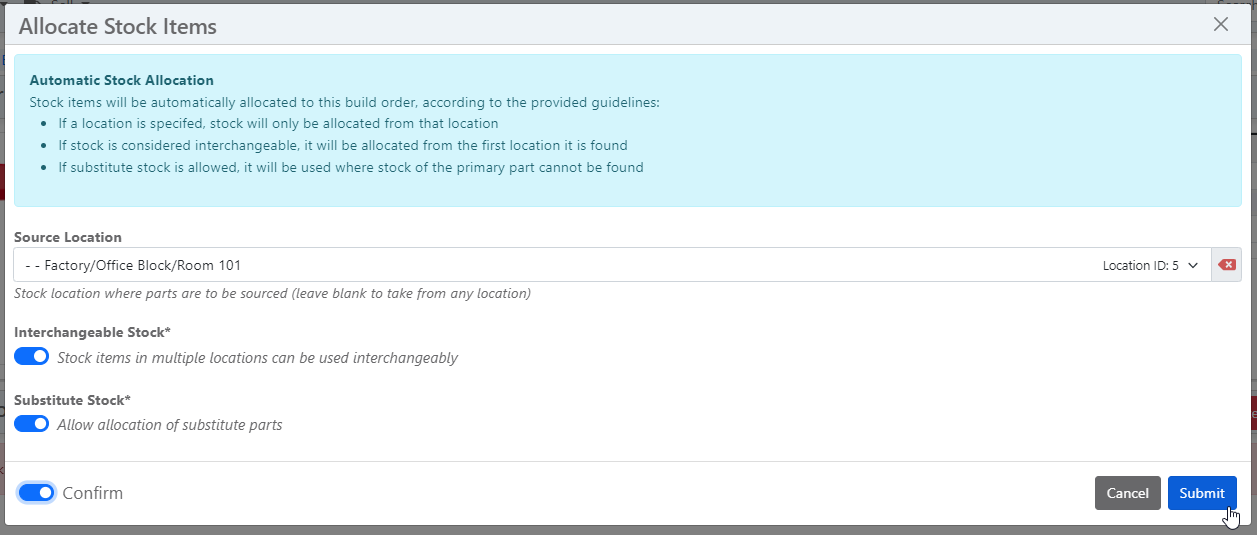Expand the Source Location dropdown arrow

tap(1193, 266)
